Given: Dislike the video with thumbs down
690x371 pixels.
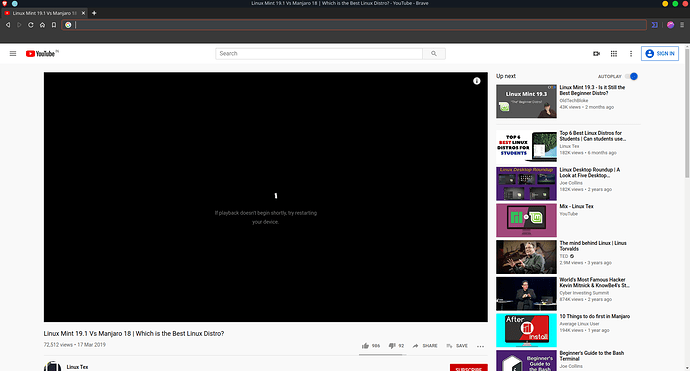Looking at the screenshot, I should [x=396, y=346].
